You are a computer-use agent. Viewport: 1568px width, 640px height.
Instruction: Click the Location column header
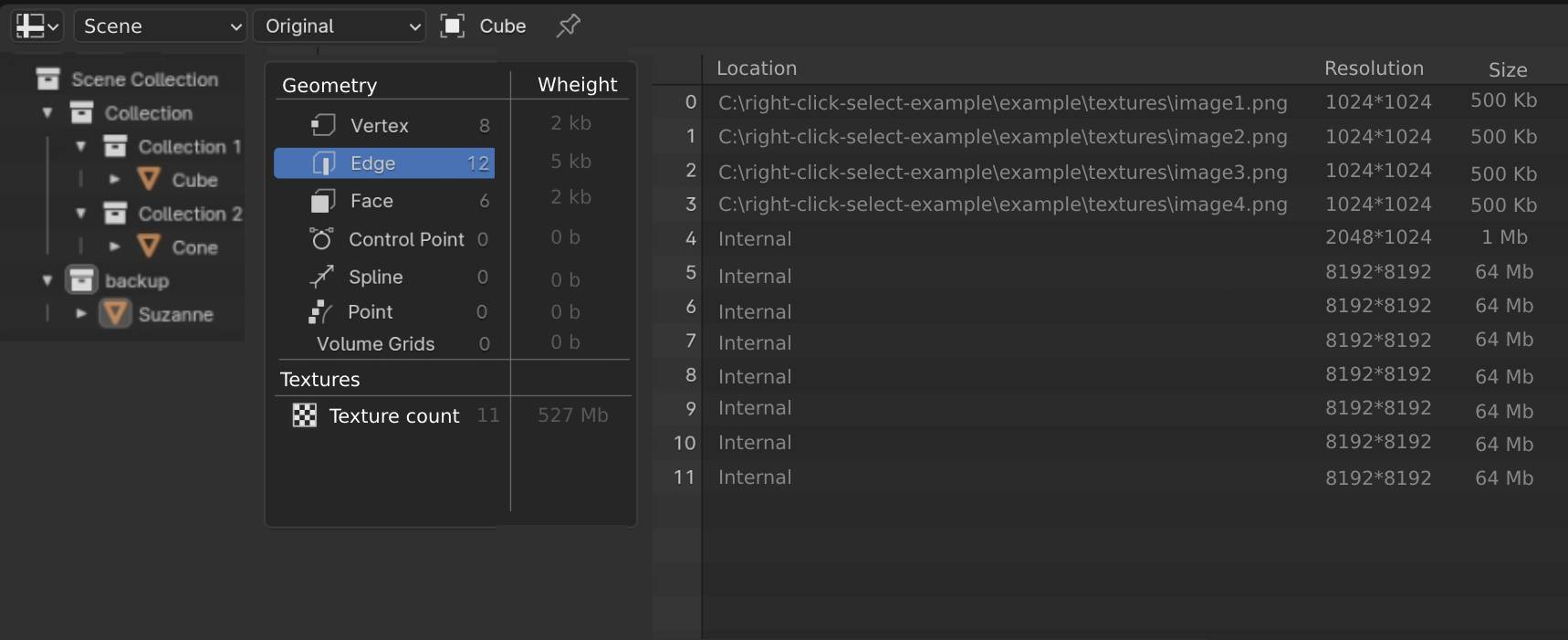[x=757, y=68]
